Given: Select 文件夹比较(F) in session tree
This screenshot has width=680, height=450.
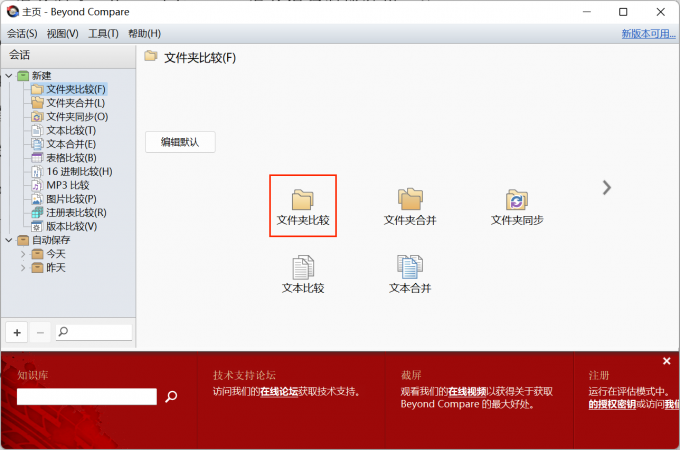Looking at the screenshot, I should tap(76, 89).
